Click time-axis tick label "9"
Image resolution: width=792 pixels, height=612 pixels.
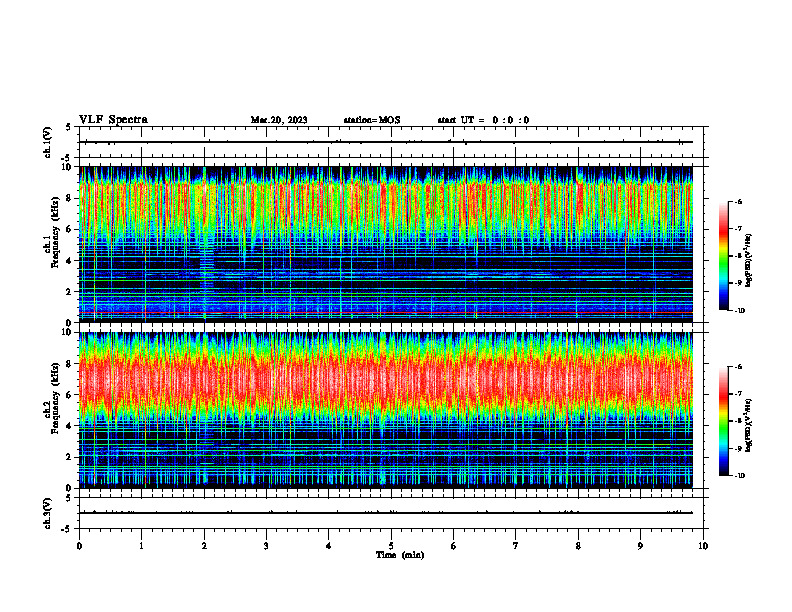tap(640, 546)
